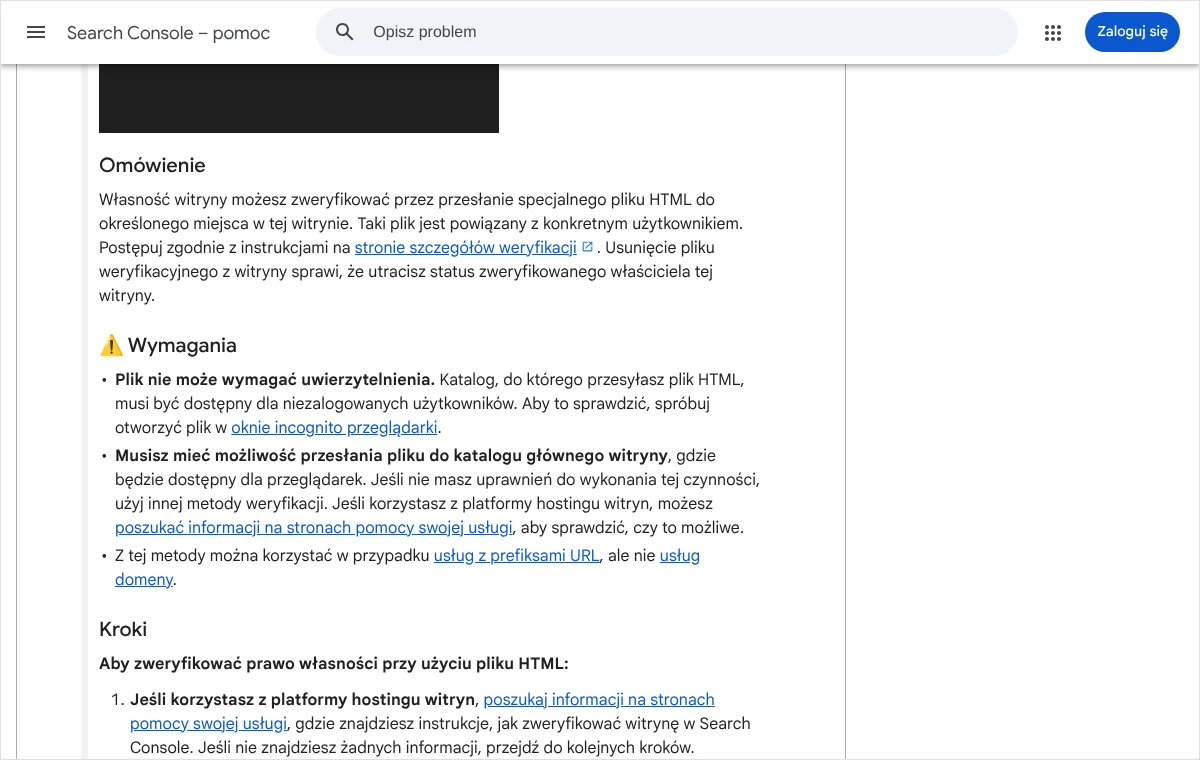Viewport: 1200px width, 760px height.
Task: Open the main hamburger menu
Action: (36, 32)
